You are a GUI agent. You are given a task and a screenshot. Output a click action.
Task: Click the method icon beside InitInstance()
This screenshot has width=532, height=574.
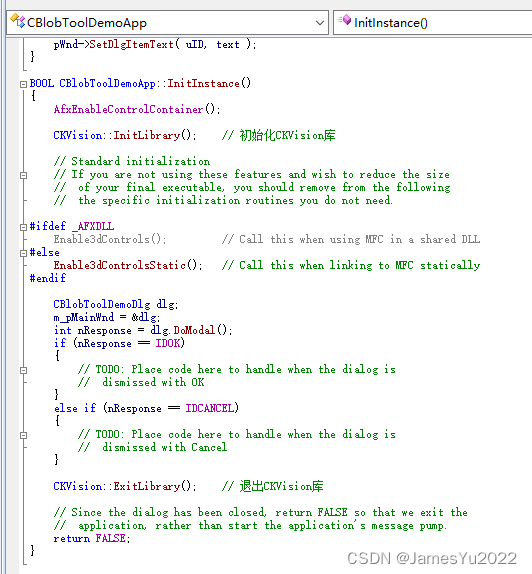344,20
